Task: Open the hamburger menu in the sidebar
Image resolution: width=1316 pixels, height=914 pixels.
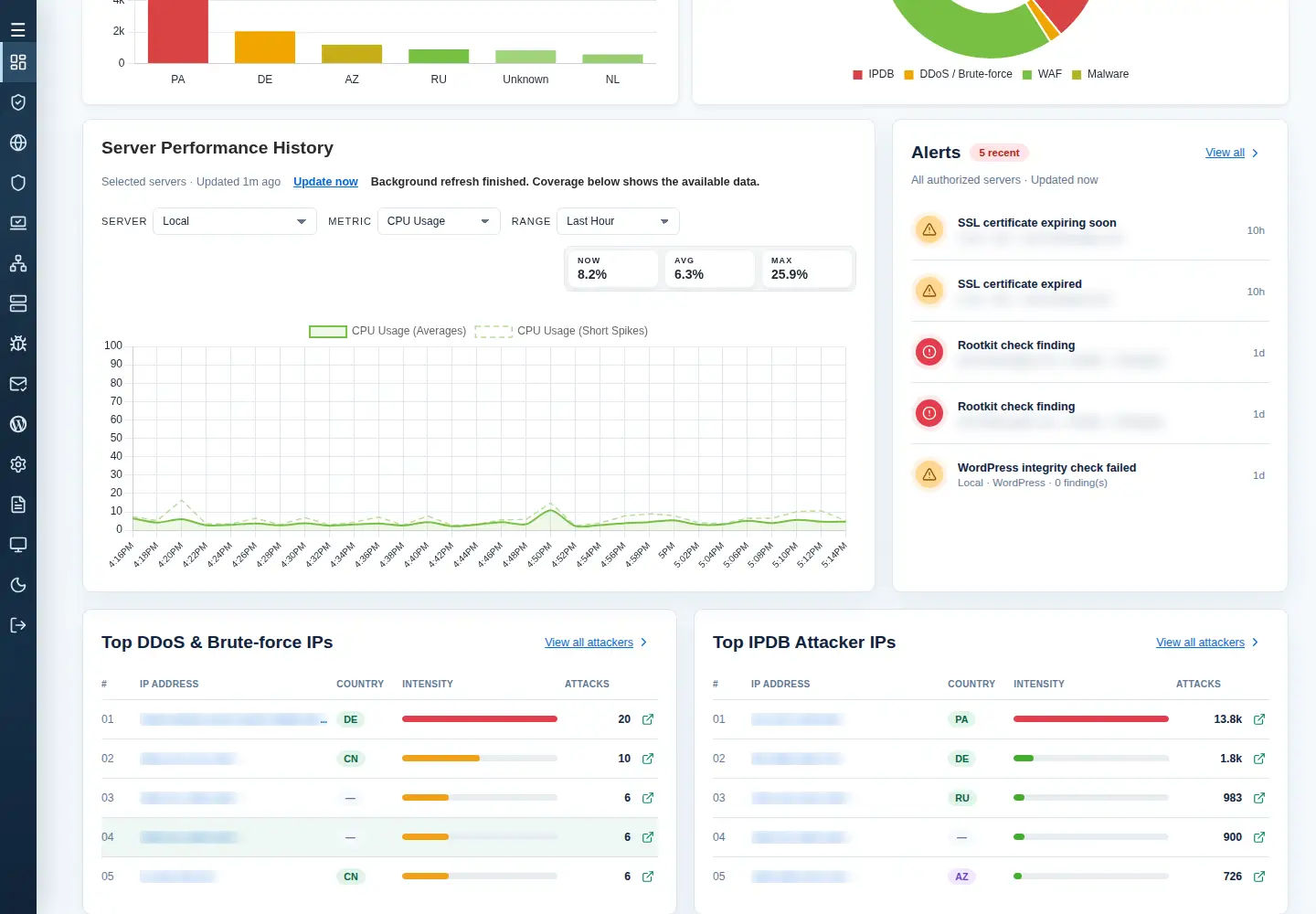Action: point(18,30)
